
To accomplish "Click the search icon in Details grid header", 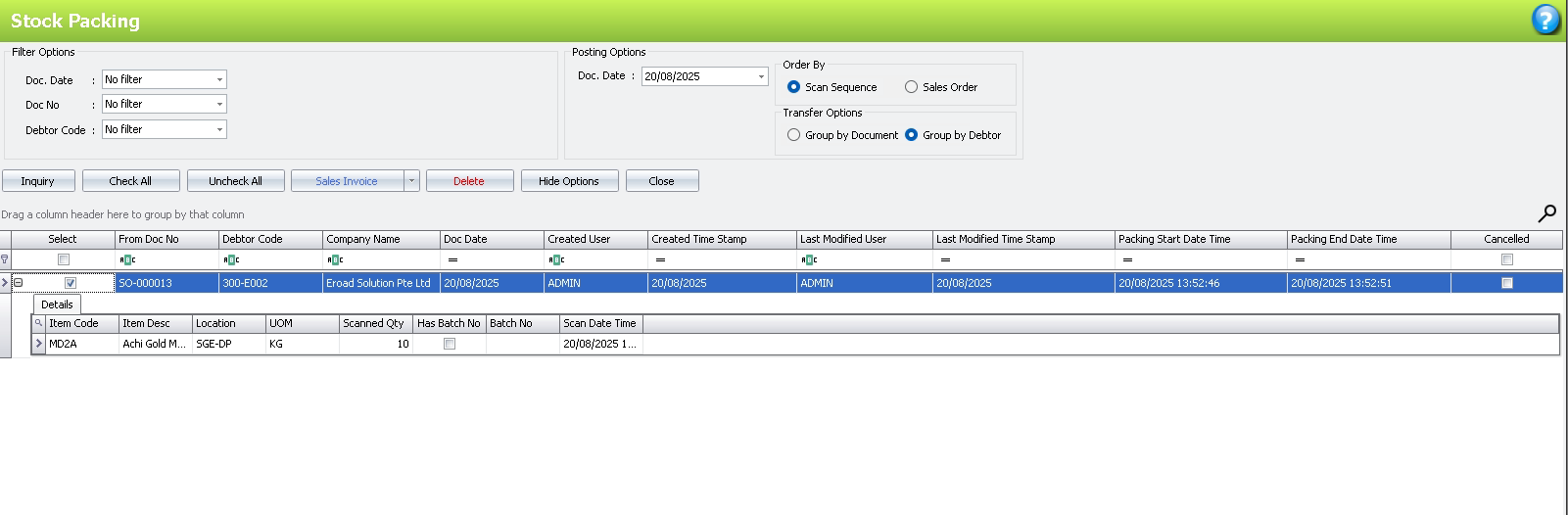I will point(38,323).
